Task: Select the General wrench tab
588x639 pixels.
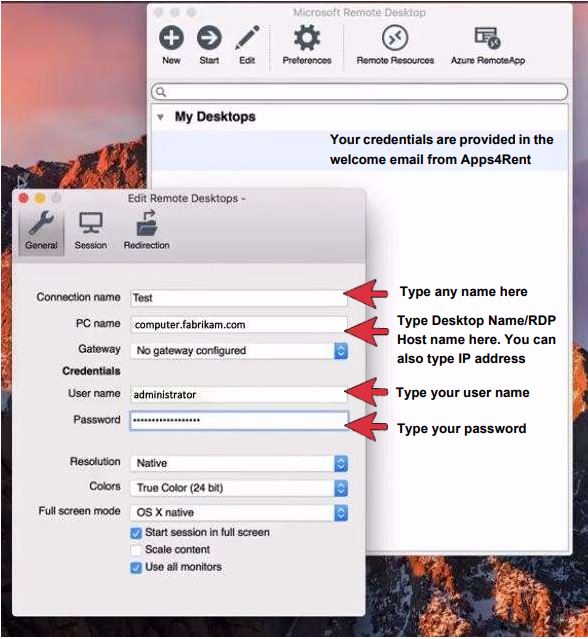Action: (41, 231)
